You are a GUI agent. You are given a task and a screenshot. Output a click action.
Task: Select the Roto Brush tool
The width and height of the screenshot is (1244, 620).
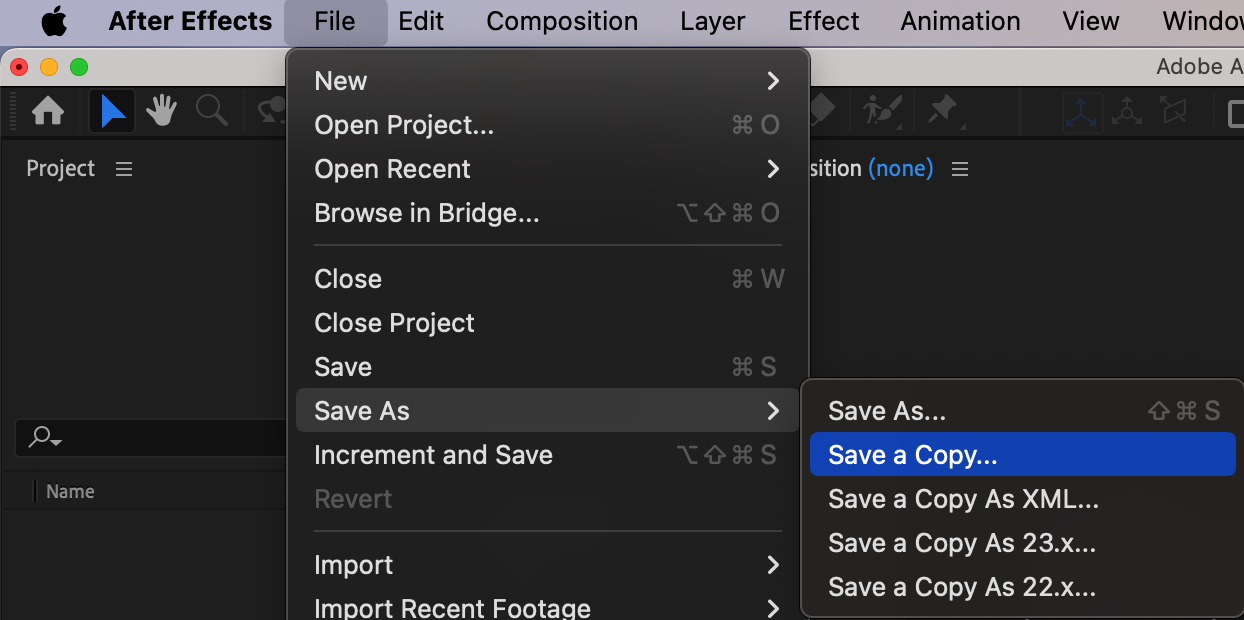coord(882,111)
